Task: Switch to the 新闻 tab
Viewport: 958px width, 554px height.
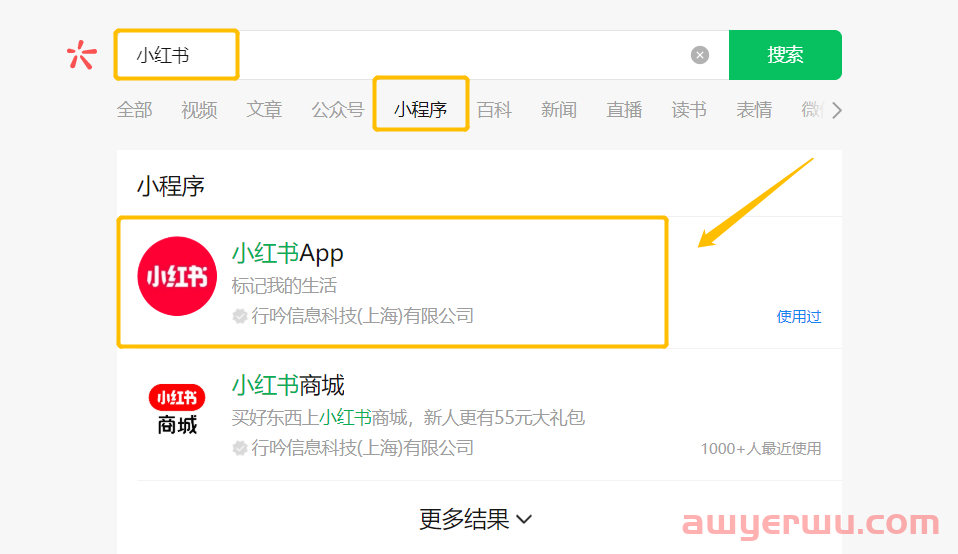Action: pos(559,110)
